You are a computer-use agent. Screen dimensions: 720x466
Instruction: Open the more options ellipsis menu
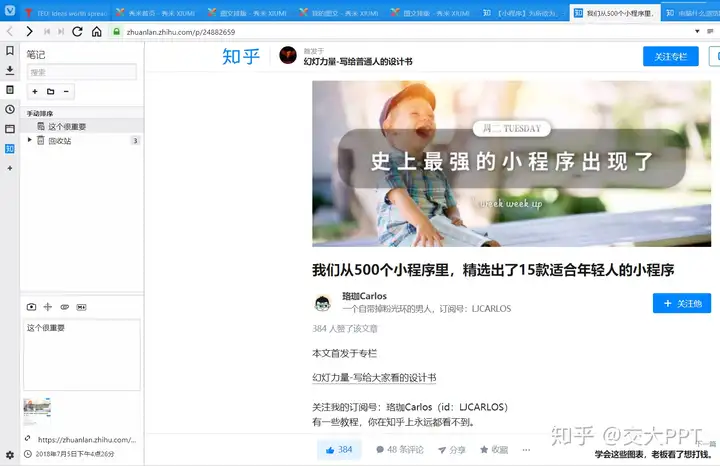526,449
